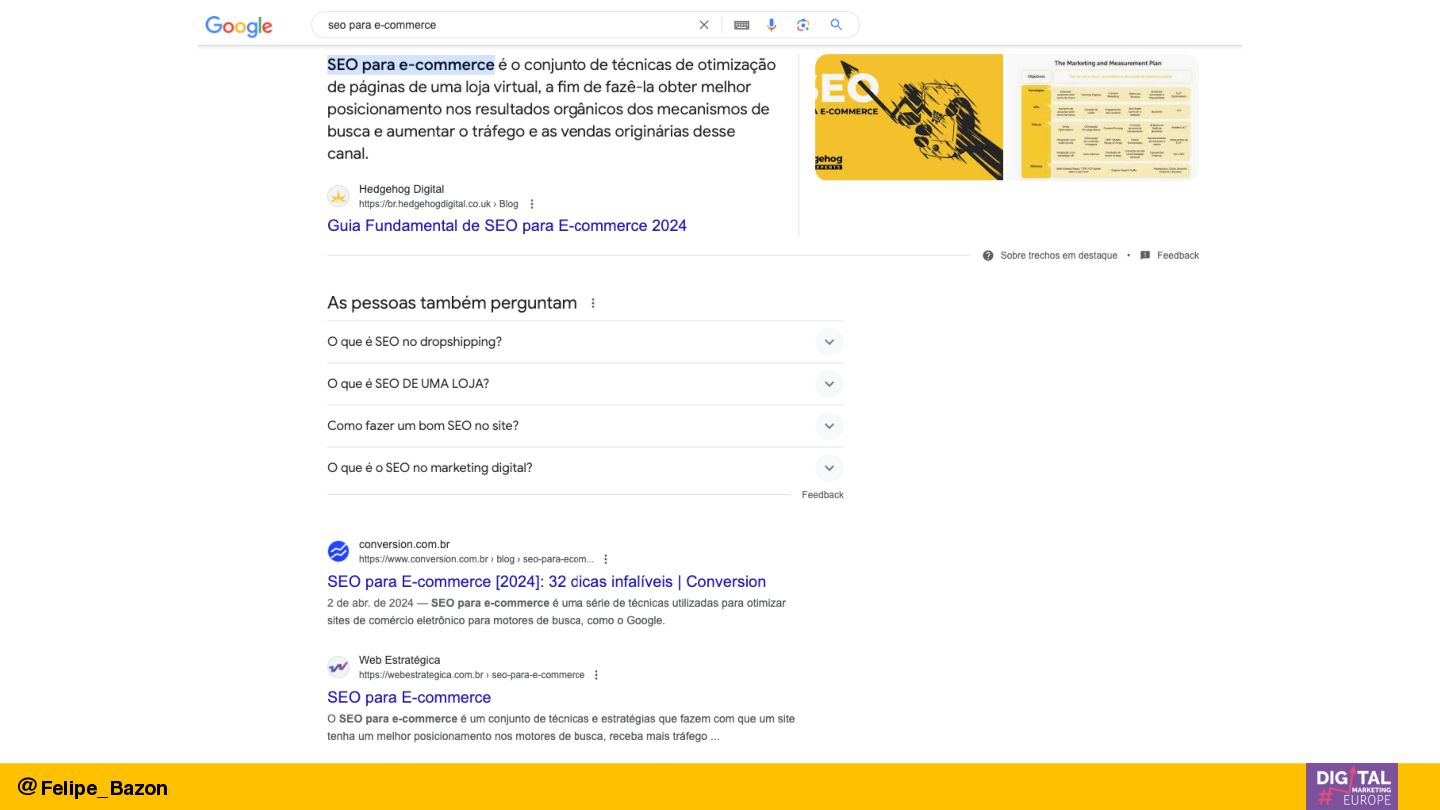Click 'Sobre trechos em destaque' help link
Viewport: 1440px width, 810px height.
pos(1058,256)
